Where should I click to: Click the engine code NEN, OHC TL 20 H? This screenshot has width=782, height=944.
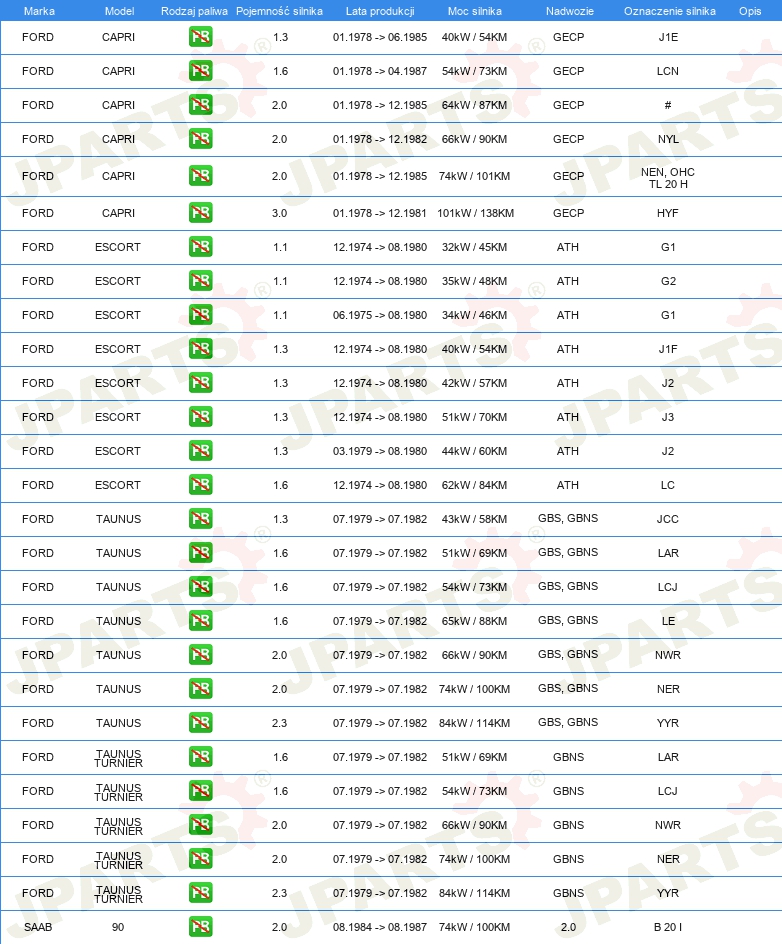(668, 178)
